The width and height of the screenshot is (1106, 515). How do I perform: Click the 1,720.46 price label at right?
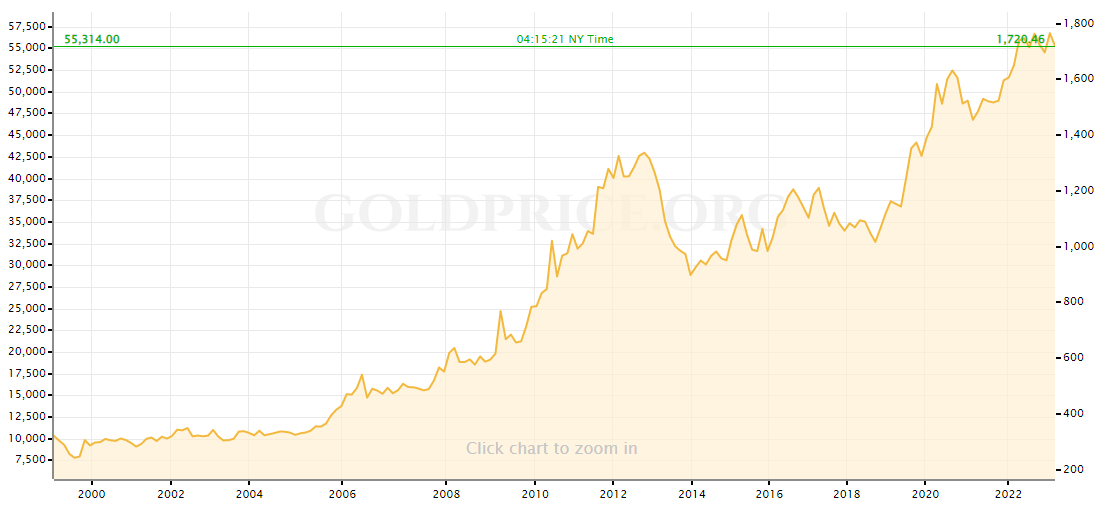1020,39
